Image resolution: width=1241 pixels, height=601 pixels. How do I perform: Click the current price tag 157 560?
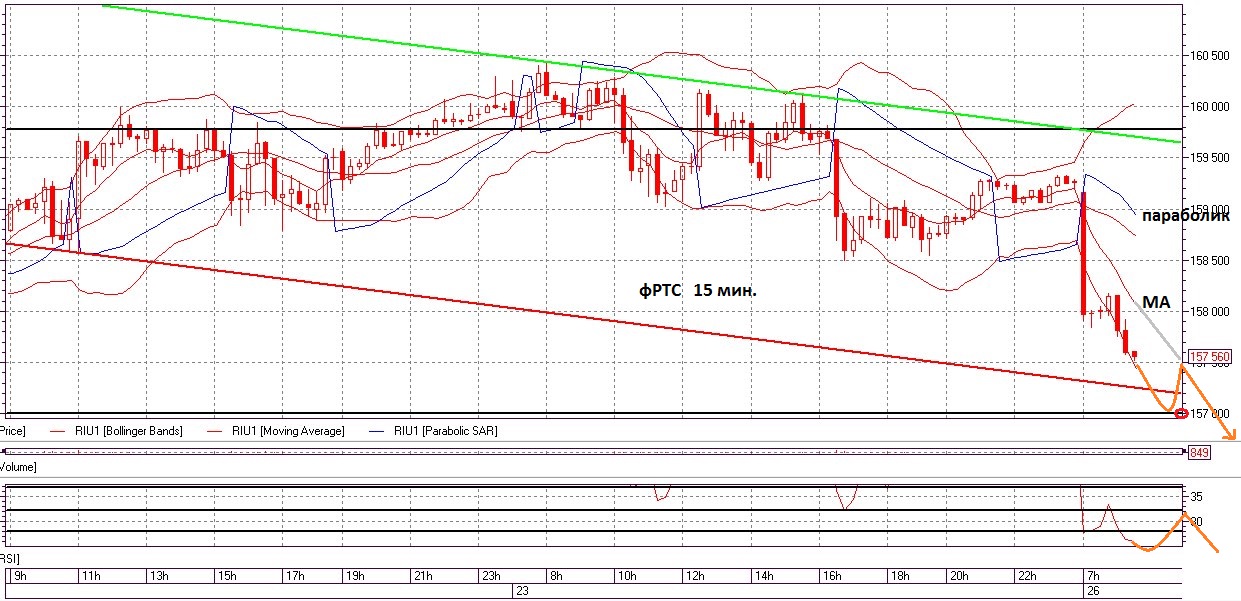pos(1209,356)
